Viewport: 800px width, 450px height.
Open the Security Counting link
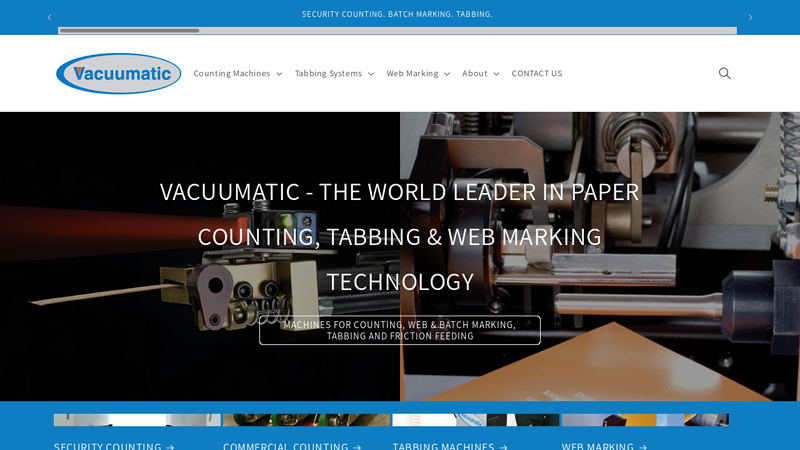click(x=114, y=446)
